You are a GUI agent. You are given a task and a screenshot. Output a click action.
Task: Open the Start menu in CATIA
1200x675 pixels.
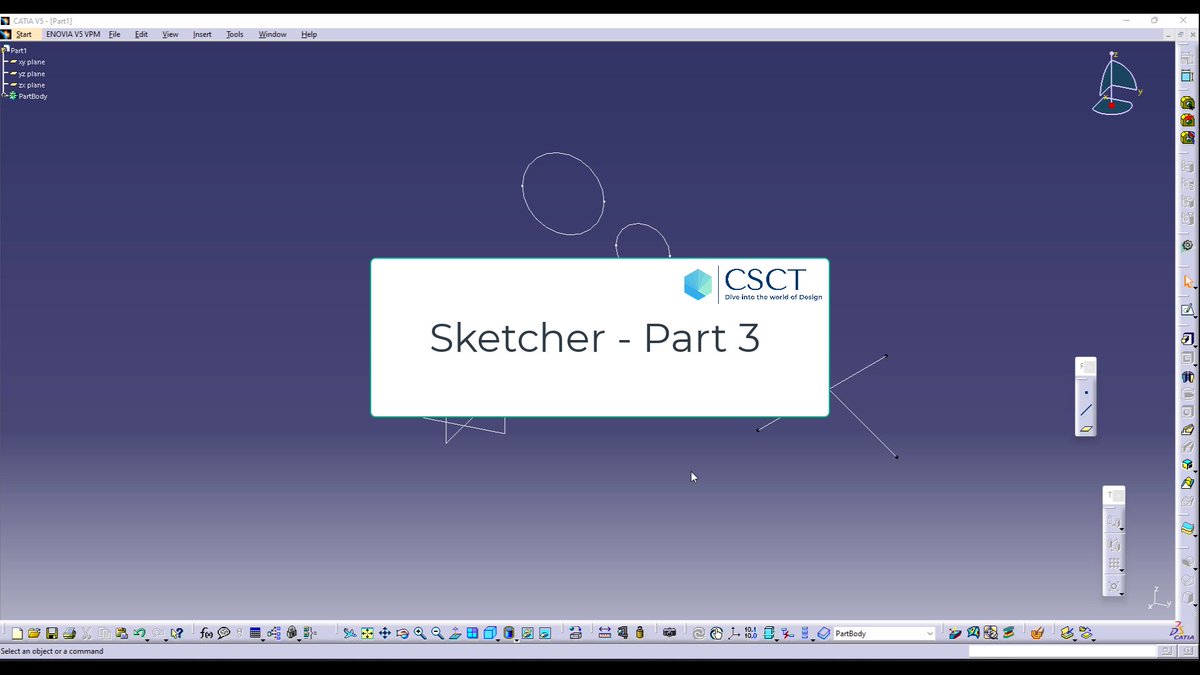(x=23, y=34)
